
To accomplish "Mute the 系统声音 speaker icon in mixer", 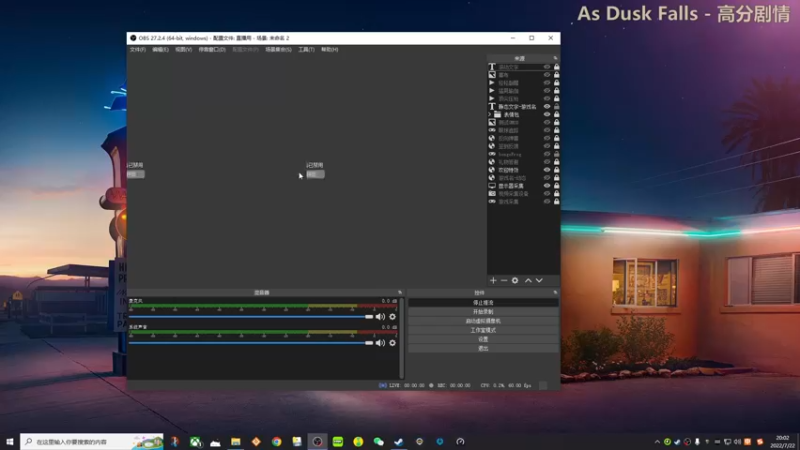I will click(x=380, y=343).
